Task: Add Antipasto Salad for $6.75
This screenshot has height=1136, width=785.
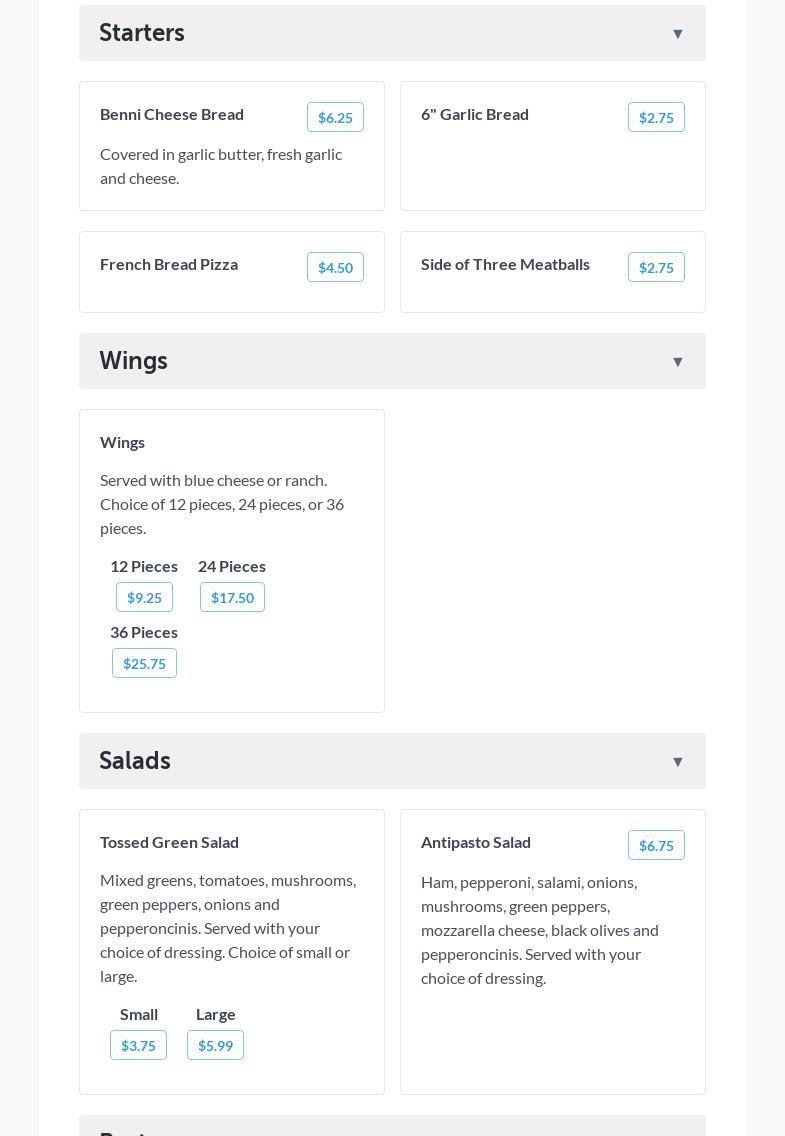Action: (x=656, y=845)
